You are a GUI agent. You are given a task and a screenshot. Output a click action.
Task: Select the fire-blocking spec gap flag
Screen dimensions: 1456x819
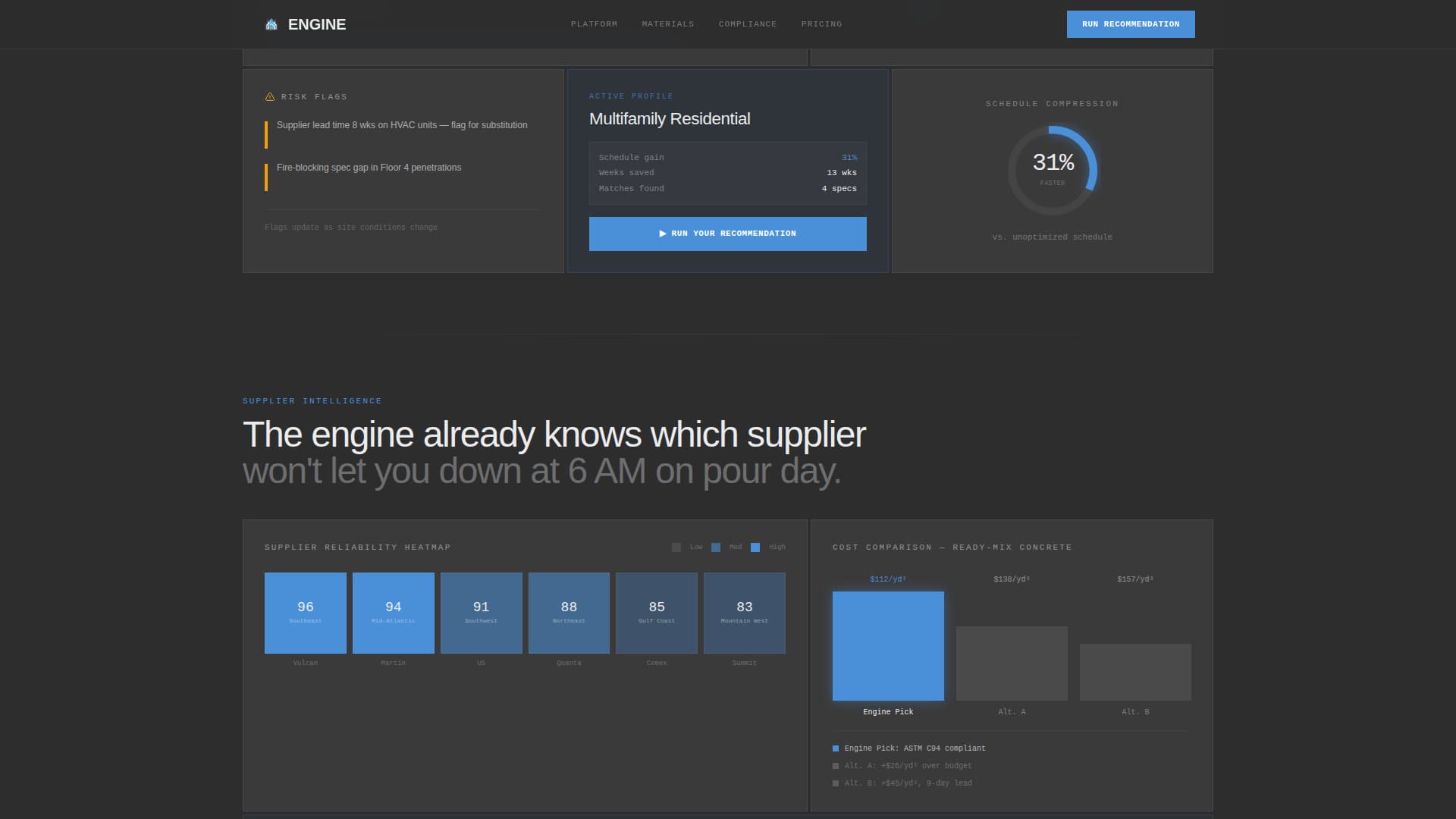[402, 177]
